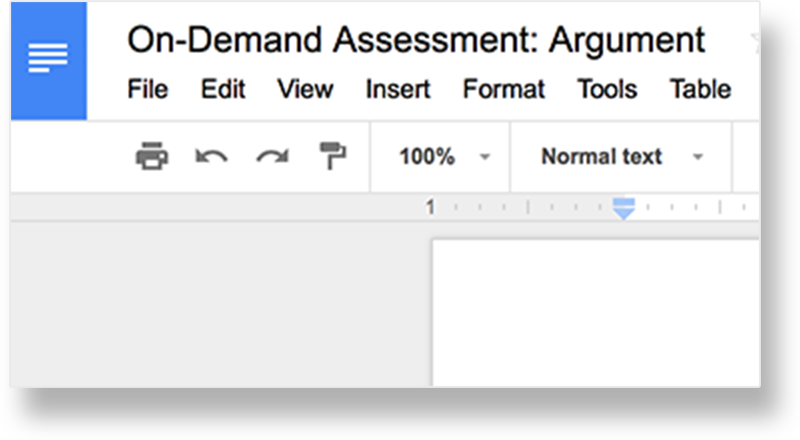Open the Insert menu
Screen dimensions: 800x440
398,89
